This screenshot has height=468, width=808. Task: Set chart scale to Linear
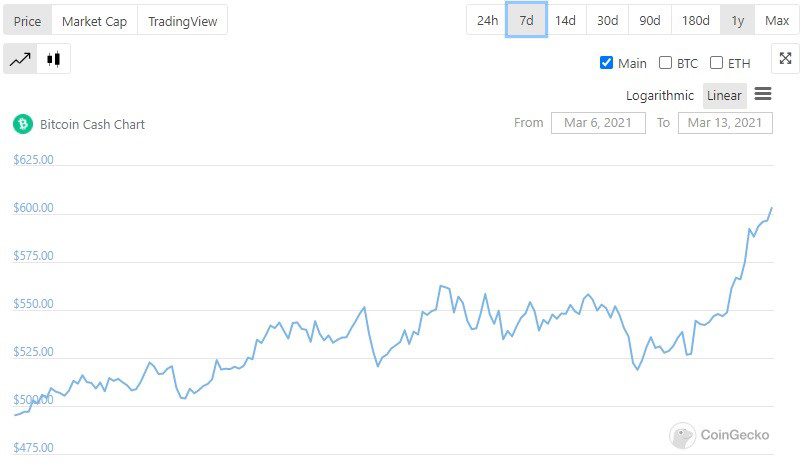point(724,96)
